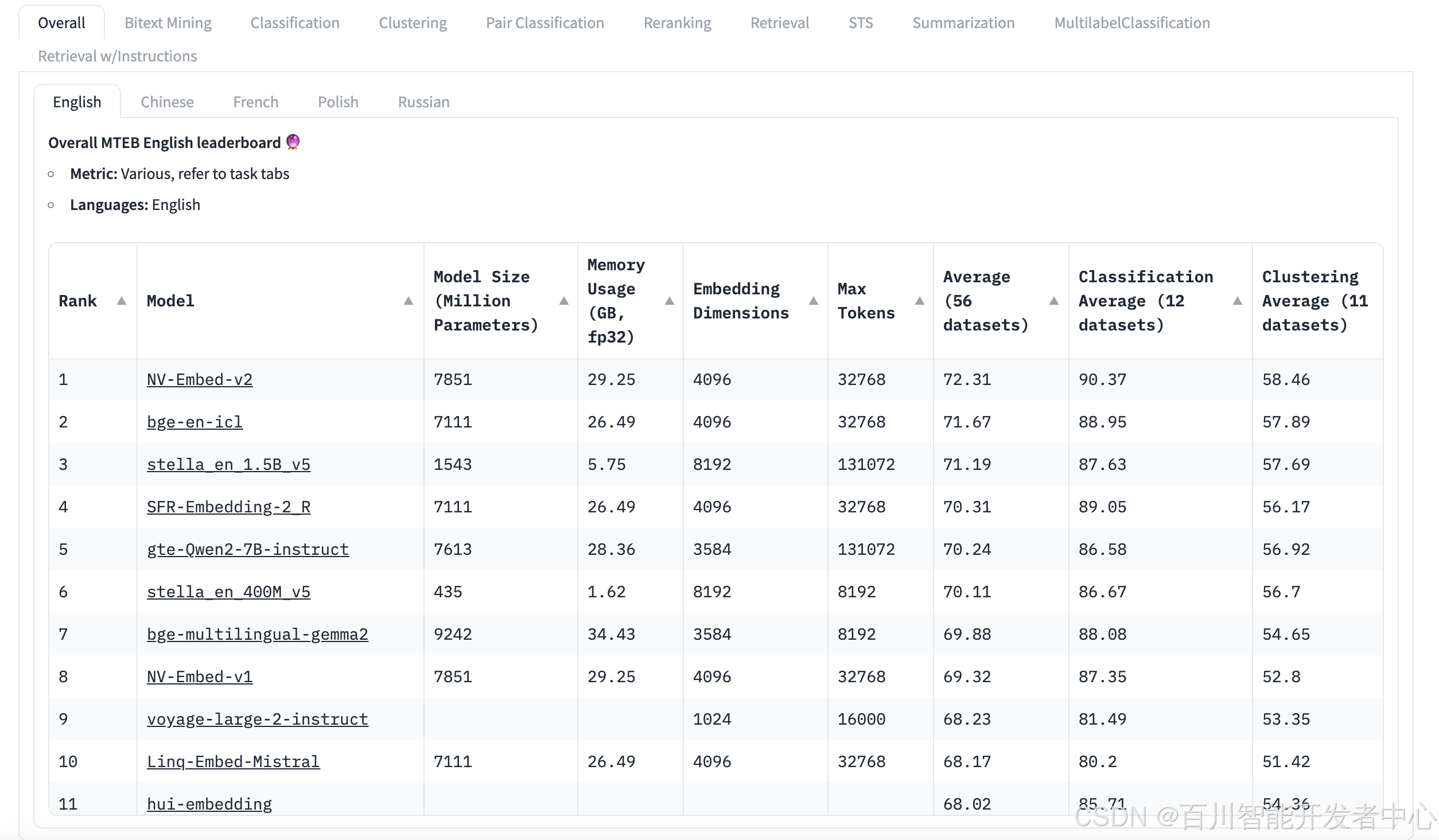The image size is (1439, 840).
Task: Open the STS tab
Action: [x=861, y=22]
